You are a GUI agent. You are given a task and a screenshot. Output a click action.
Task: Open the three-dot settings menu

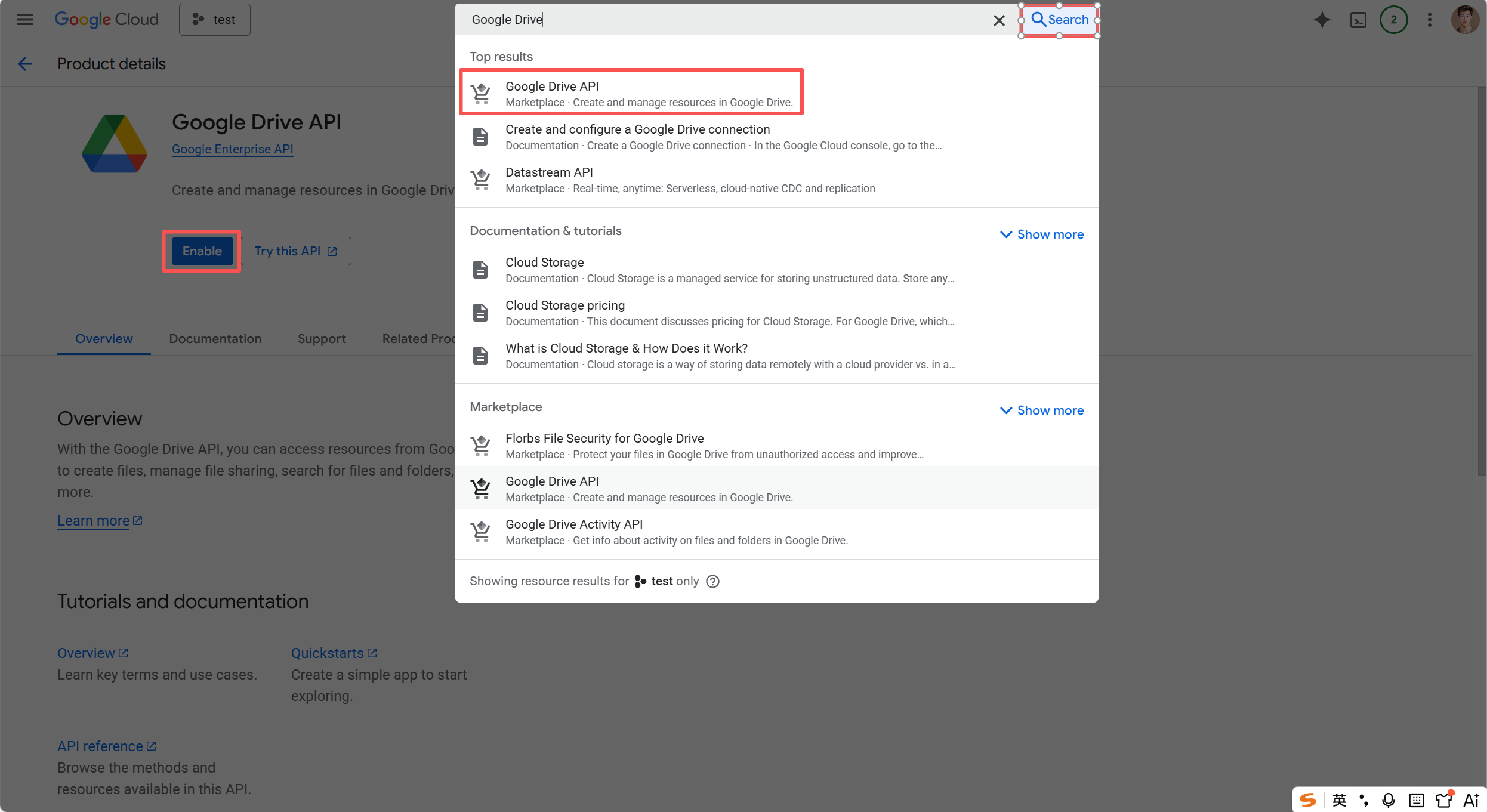coord(1429,20)
